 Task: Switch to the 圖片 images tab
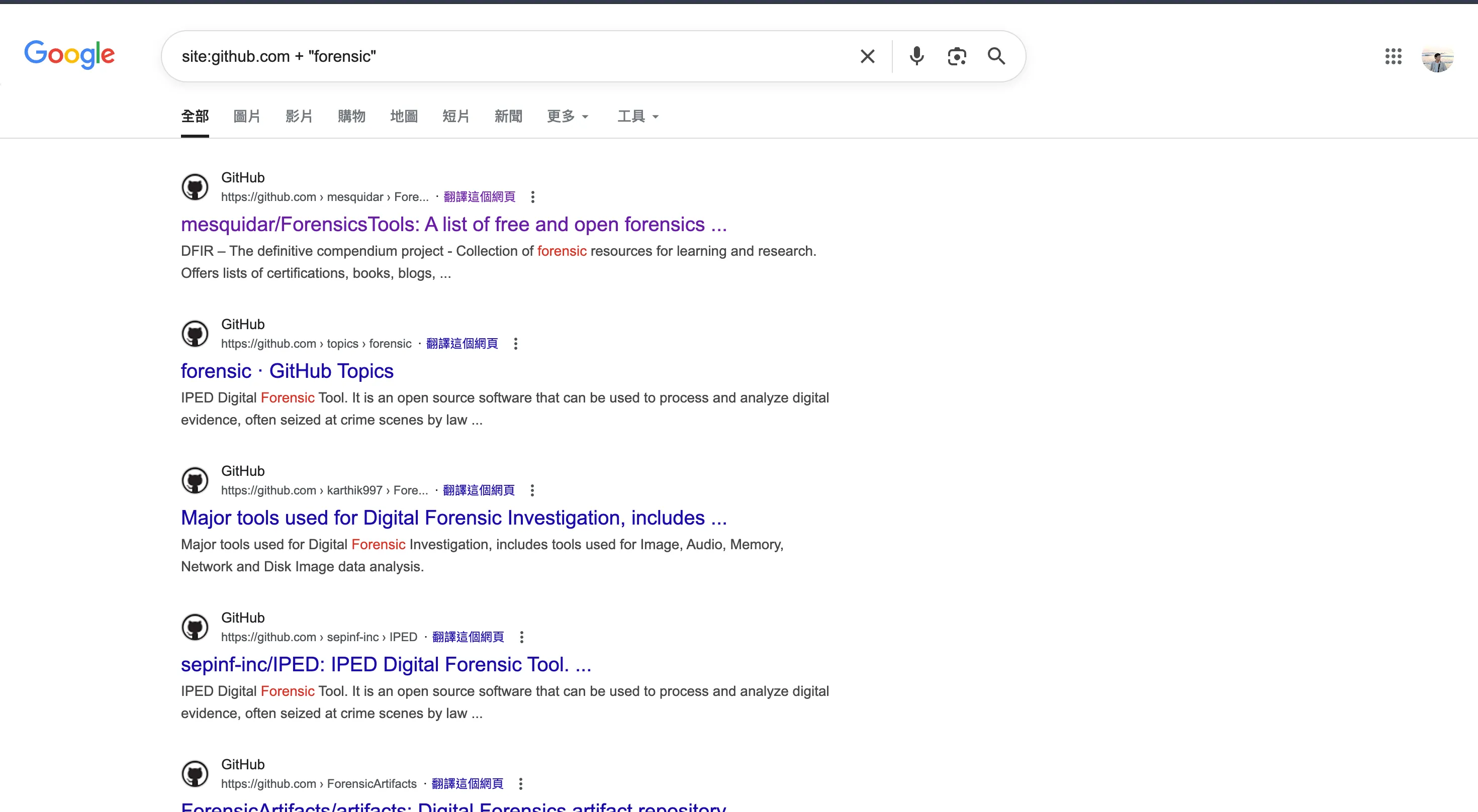click(x=247, y=117)
